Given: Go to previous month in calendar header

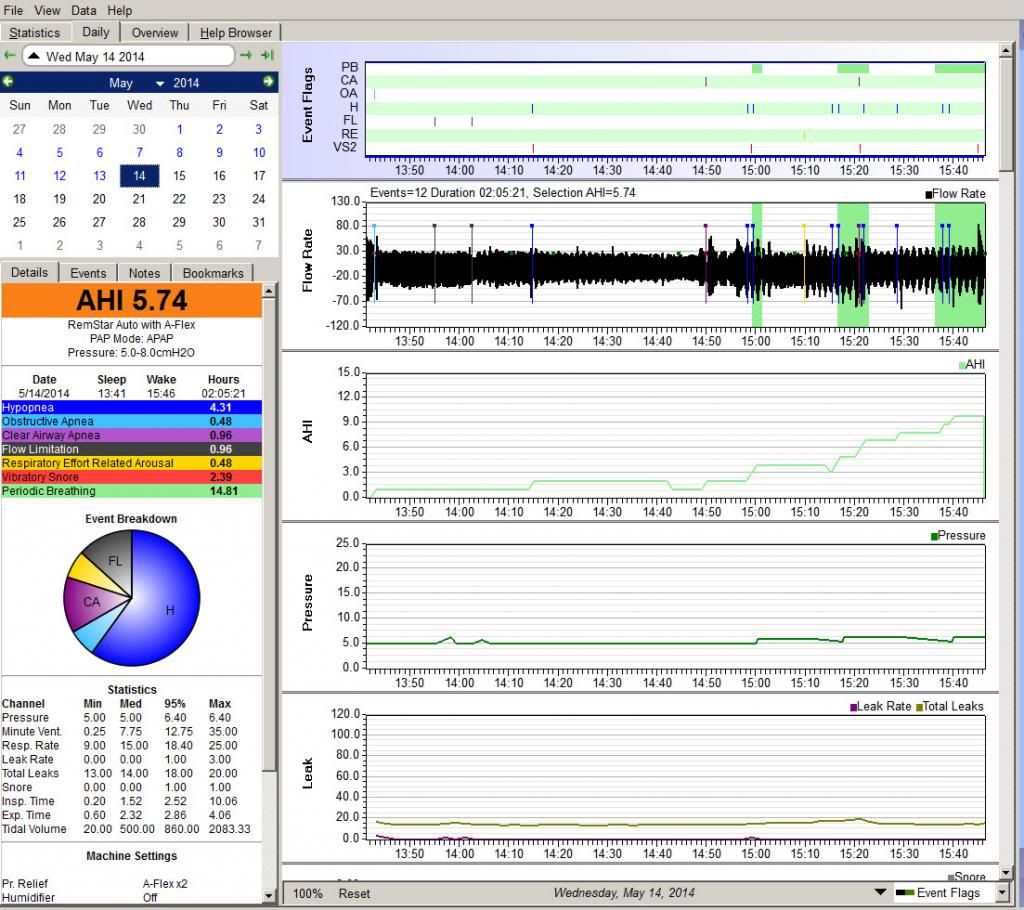Looking at the screenshot, I should (x=8, y=82).
